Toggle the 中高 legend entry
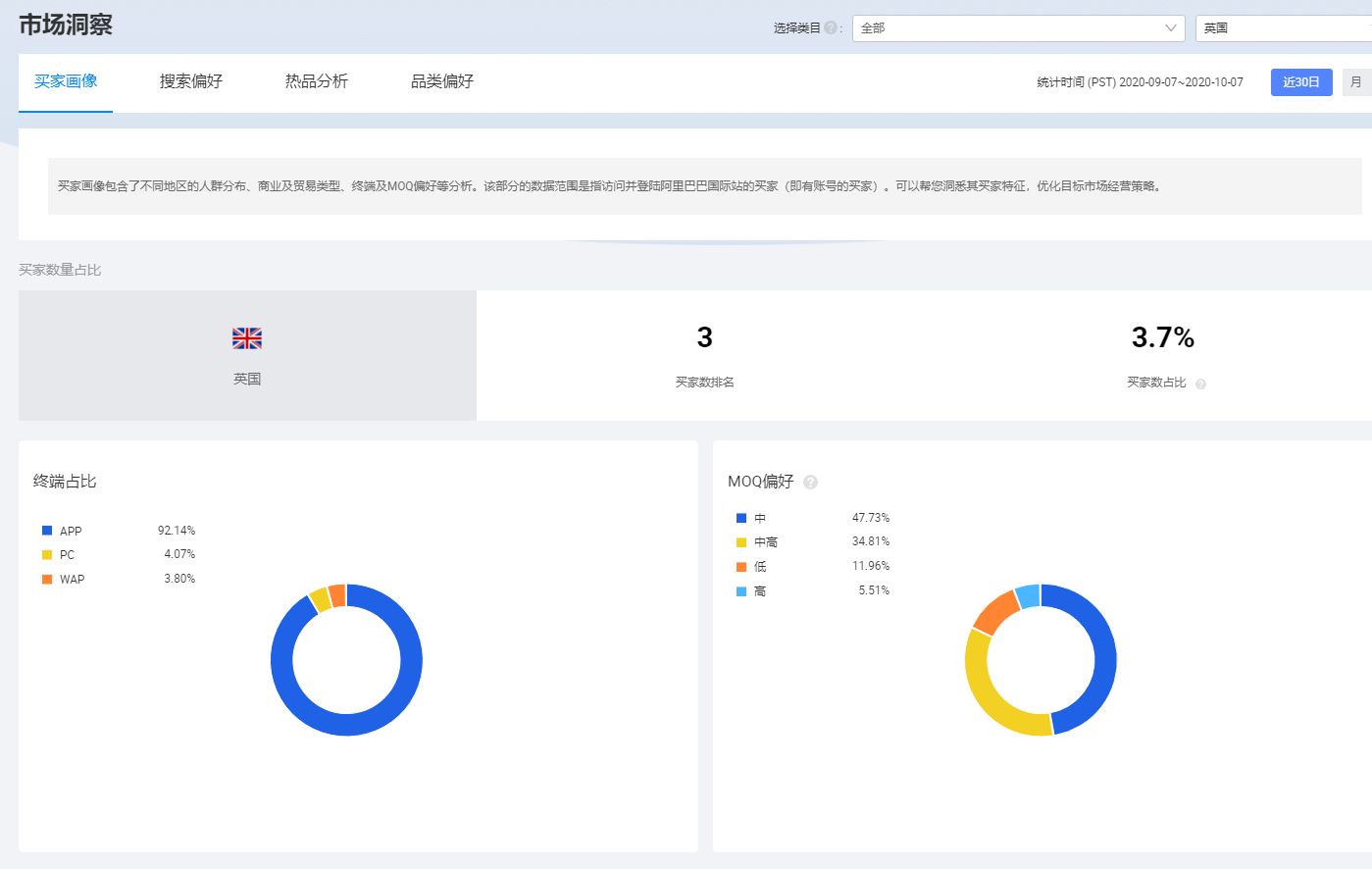1372x869 pixels. [751, 541]
